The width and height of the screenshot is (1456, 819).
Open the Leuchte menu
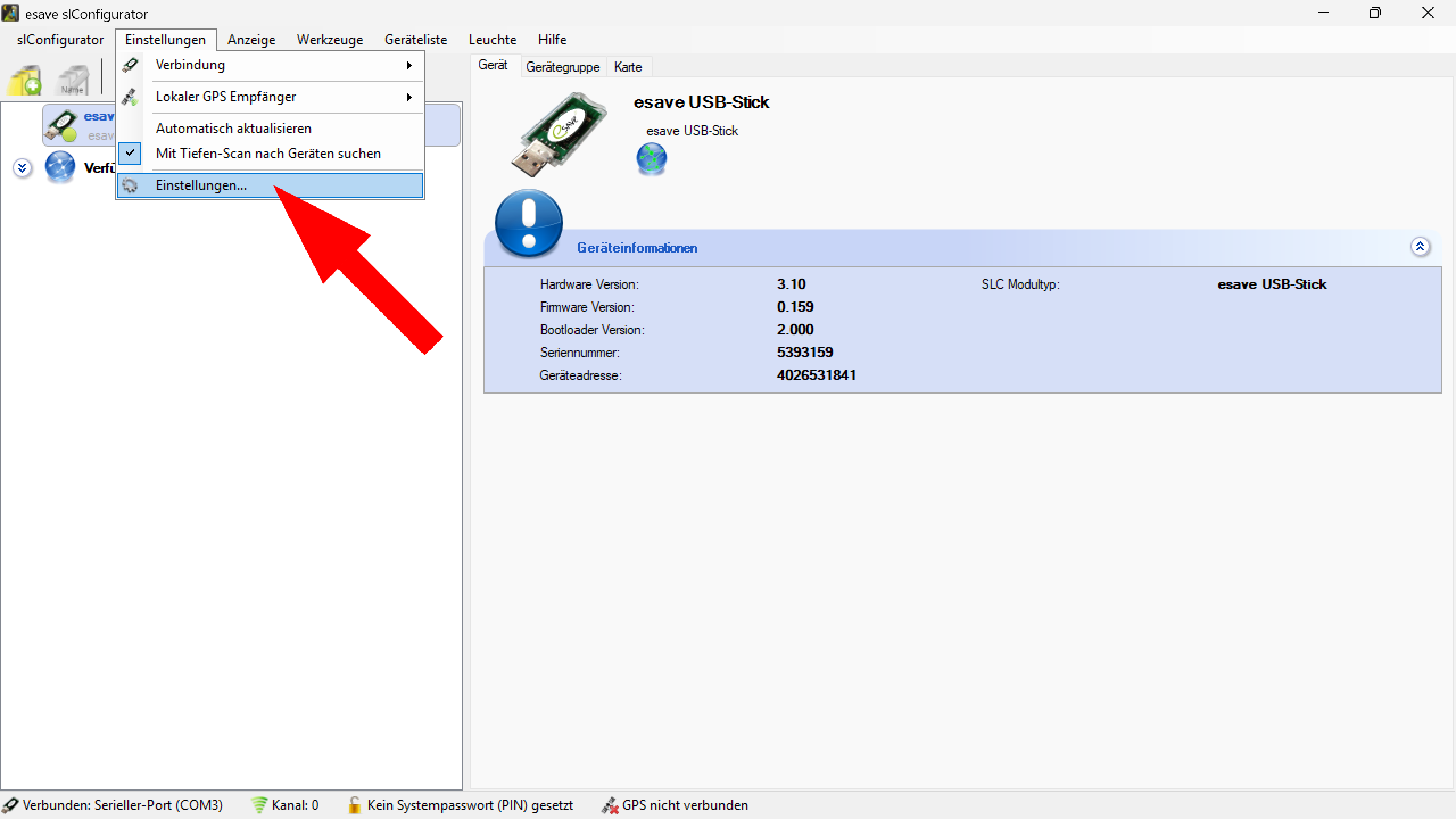click(x=493, y=40)
